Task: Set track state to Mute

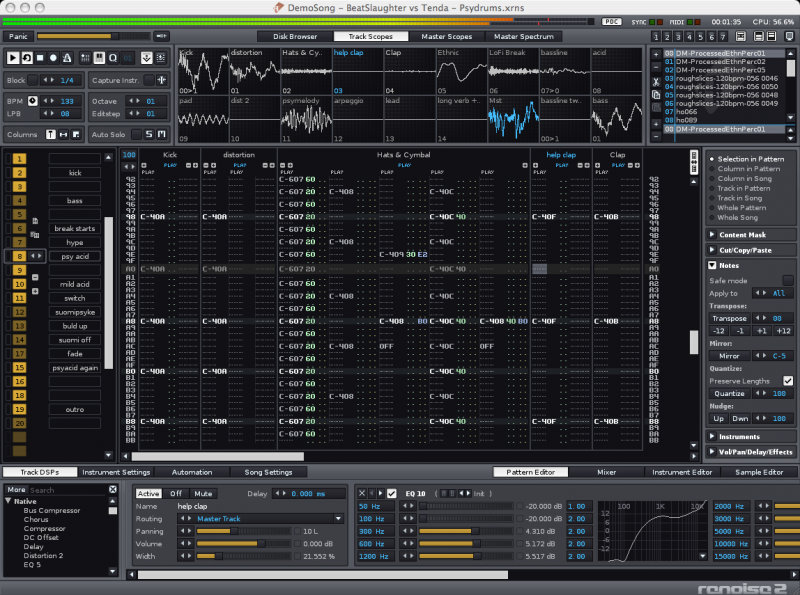Action: pyautogui.click(x=203, y=493)
